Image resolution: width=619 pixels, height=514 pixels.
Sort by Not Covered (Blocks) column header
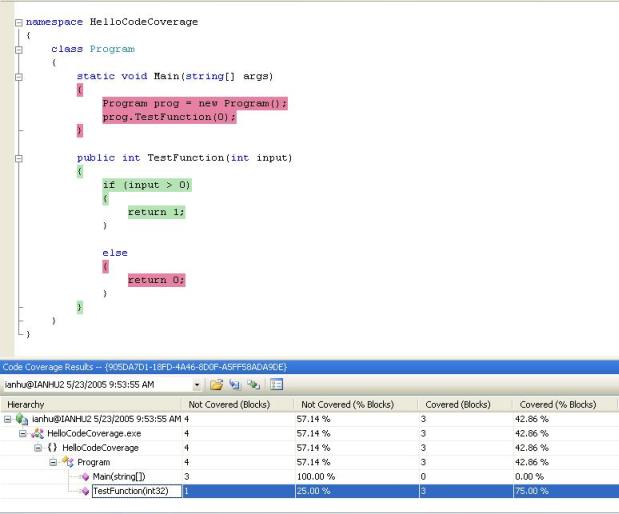point(238,405)
